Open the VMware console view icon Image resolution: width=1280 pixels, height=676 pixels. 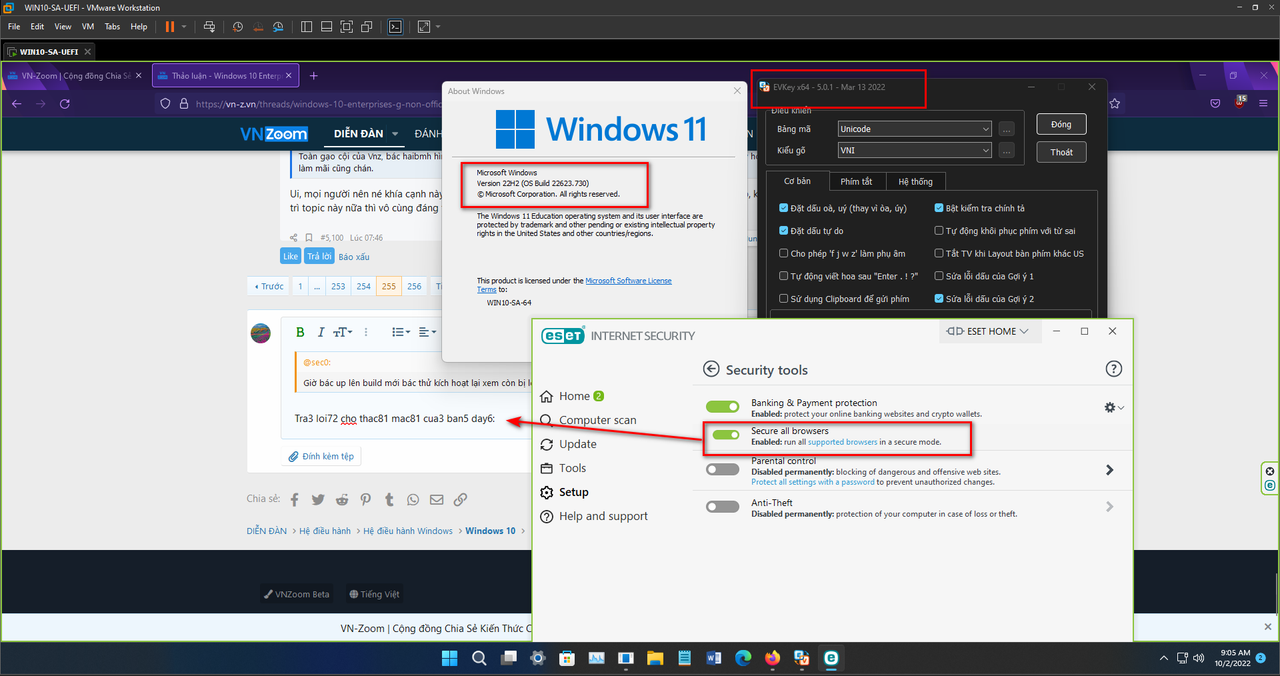(x=395, y=26)
